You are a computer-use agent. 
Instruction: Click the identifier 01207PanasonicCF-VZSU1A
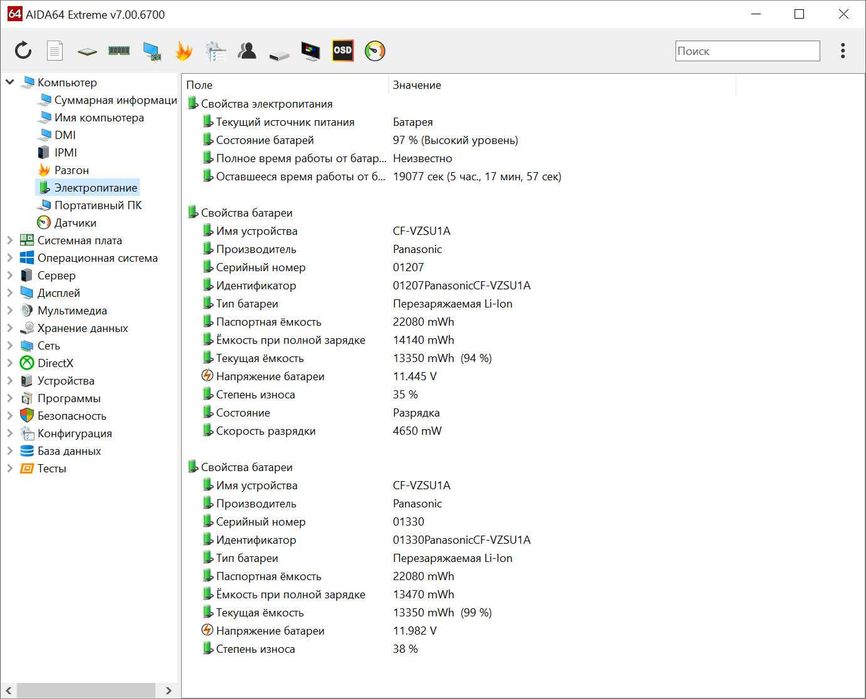[461, 285]
